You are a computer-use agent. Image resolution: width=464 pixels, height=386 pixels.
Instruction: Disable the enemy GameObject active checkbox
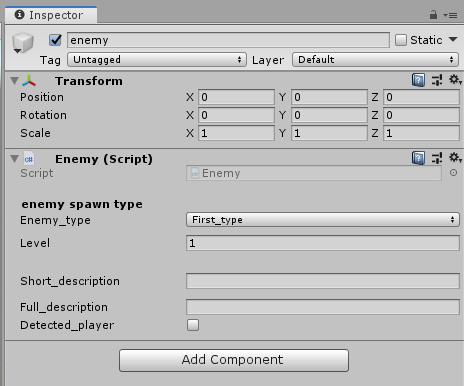(x=55, y=40)
